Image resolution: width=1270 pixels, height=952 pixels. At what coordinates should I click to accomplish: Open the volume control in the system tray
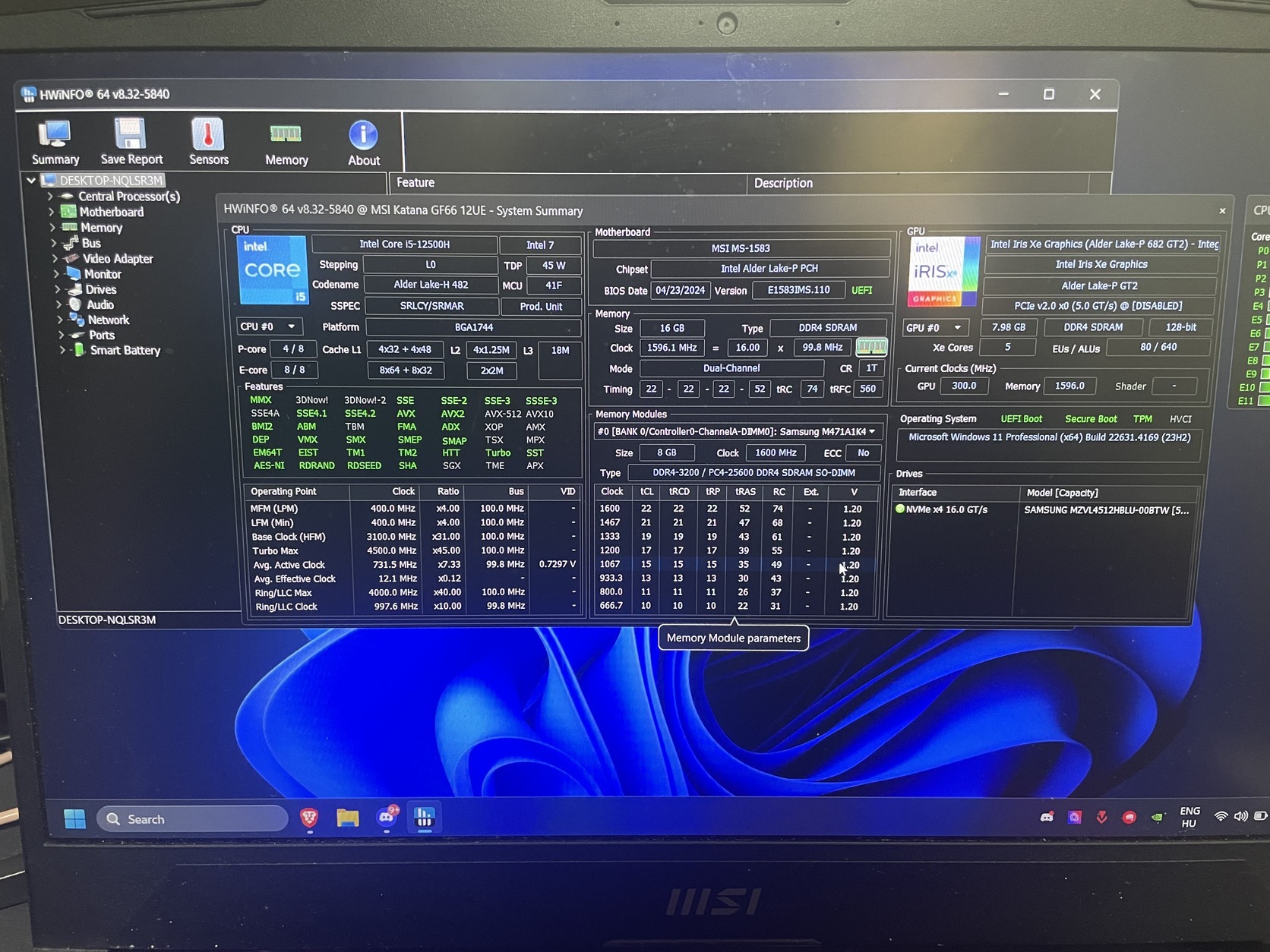point(1240,816)
